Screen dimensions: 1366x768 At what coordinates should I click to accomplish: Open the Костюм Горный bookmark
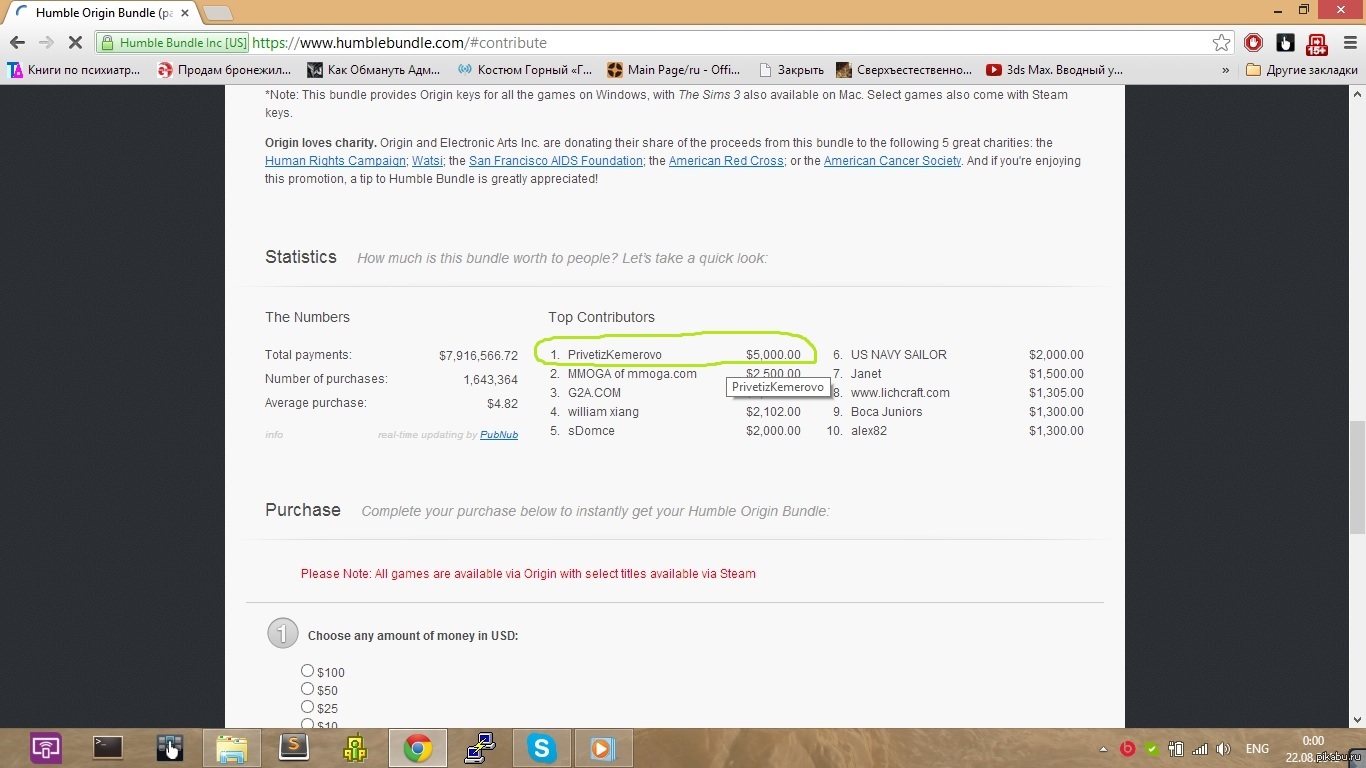[x=524, y=70]
